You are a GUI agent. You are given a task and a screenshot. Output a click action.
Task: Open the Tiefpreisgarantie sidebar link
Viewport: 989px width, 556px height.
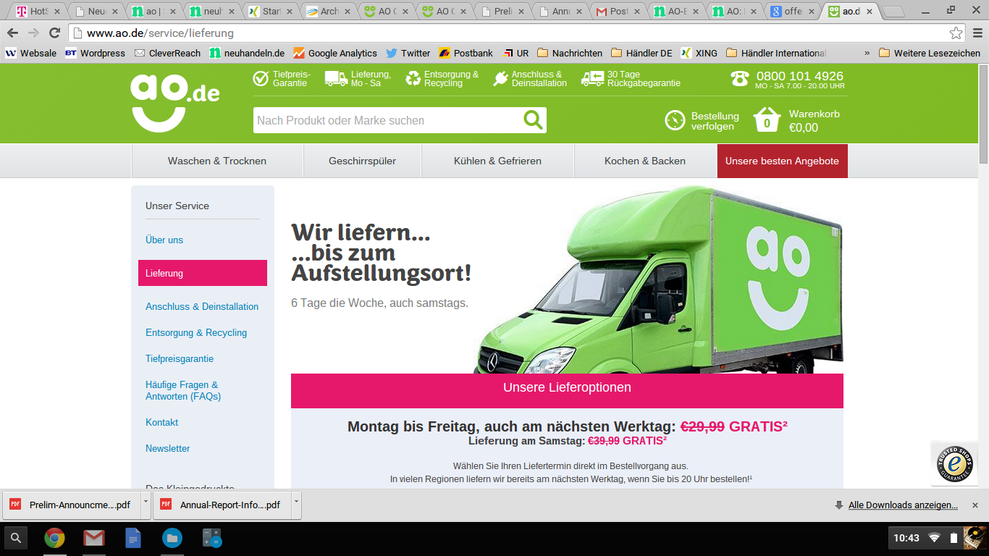tap(179, 358)
